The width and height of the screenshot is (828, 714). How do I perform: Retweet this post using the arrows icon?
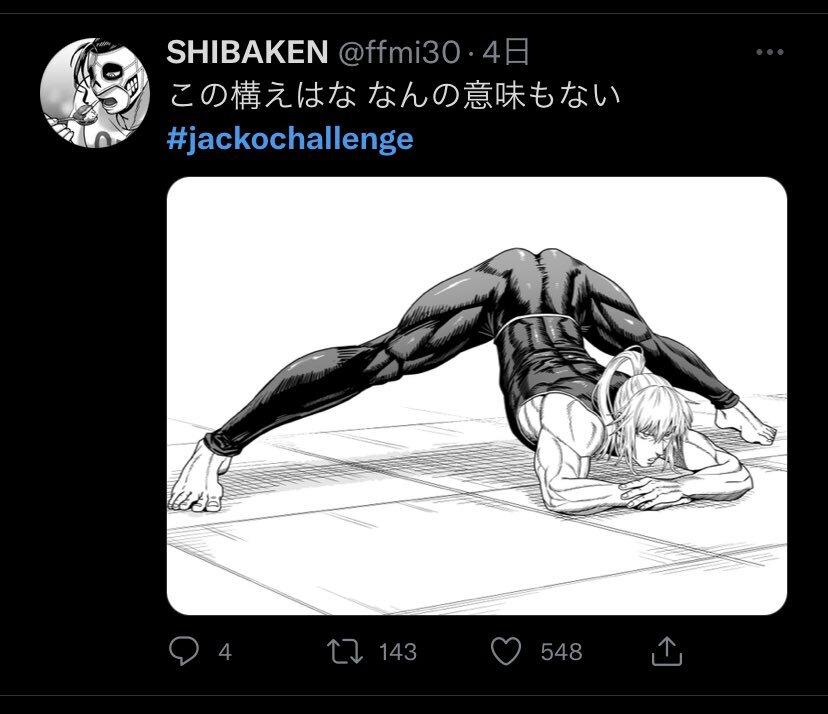pyautogui.click(x=345, y=652)
